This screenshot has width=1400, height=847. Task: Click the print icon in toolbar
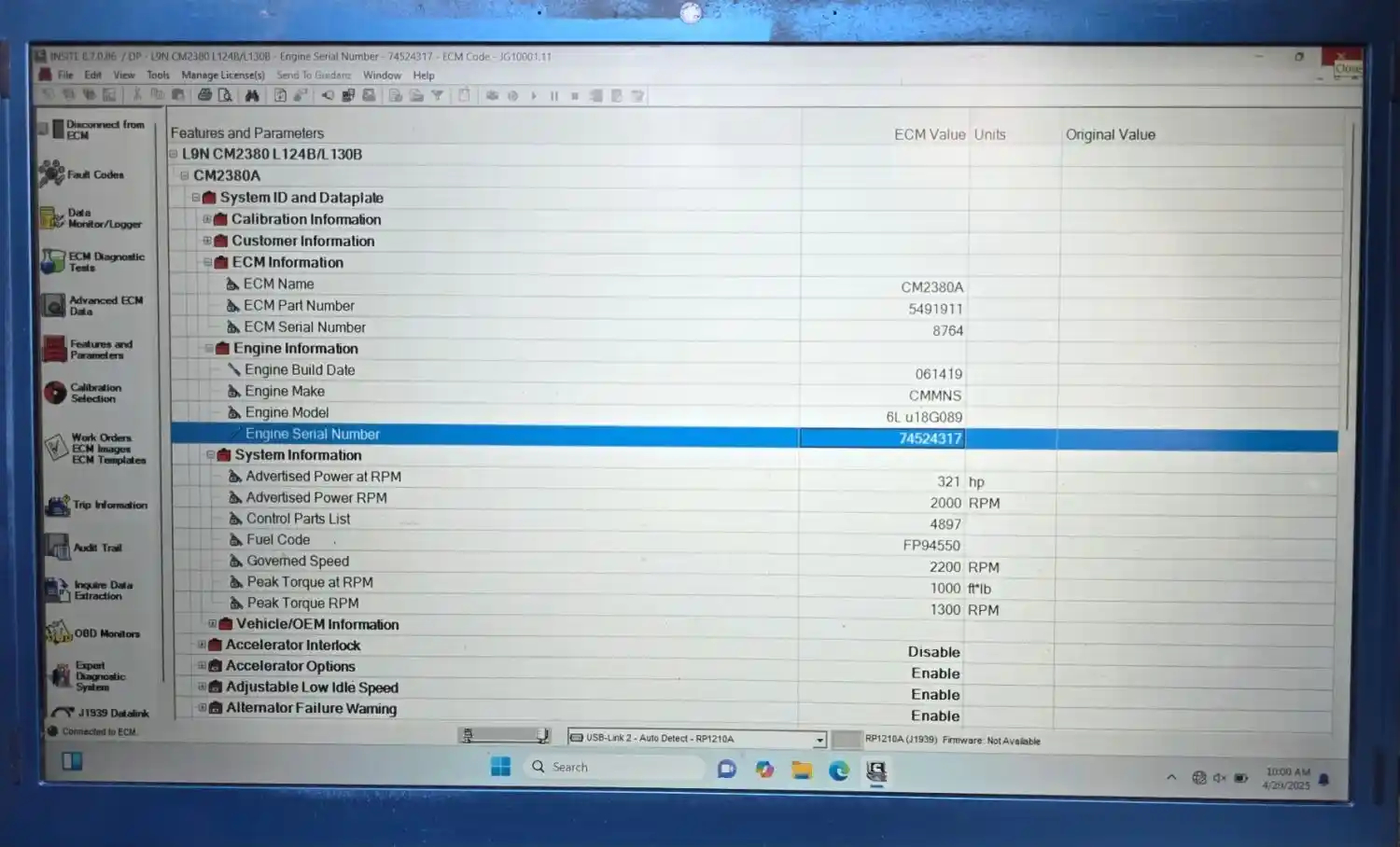[204, 95]
